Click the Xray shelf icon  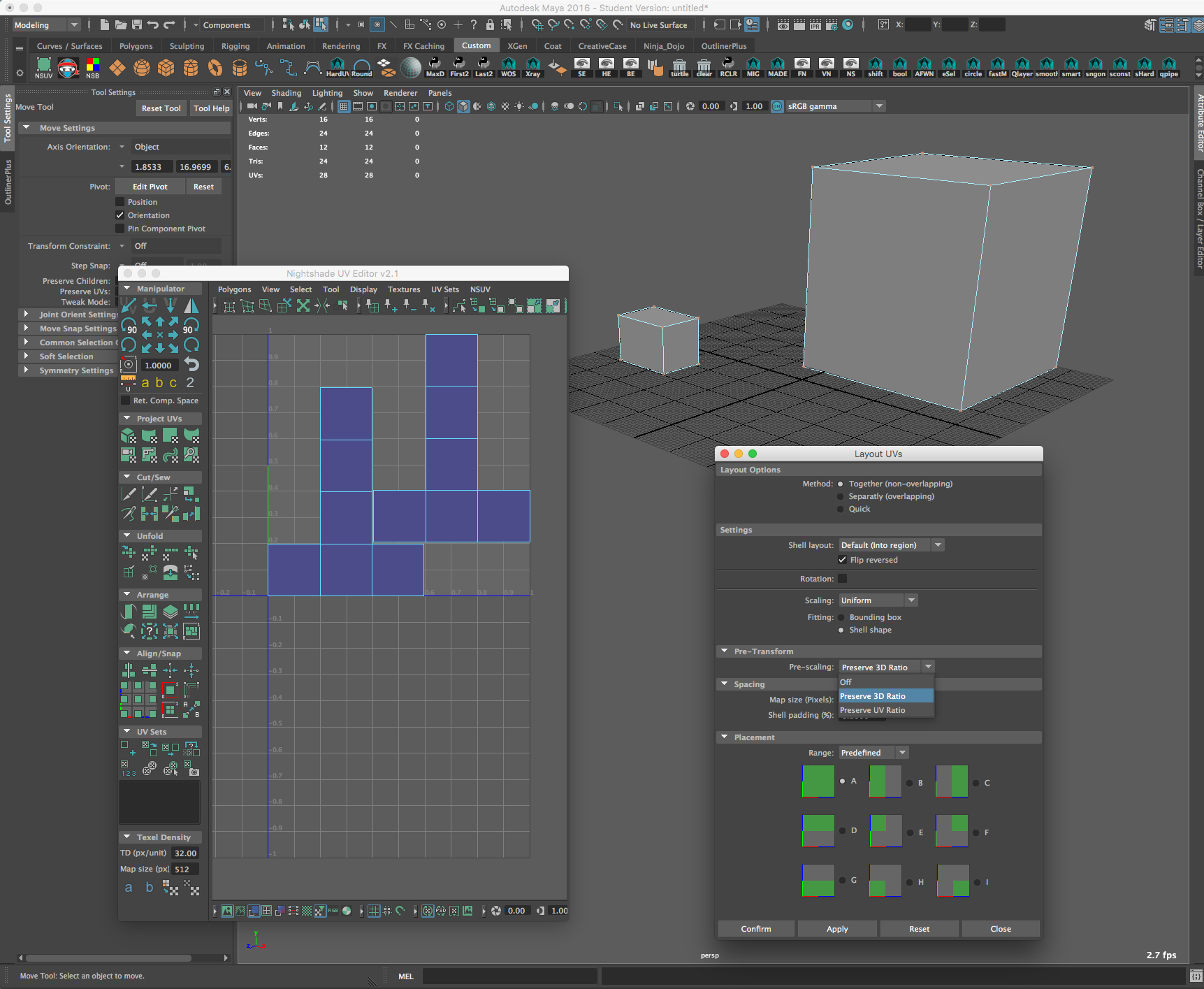click(532, 68)
